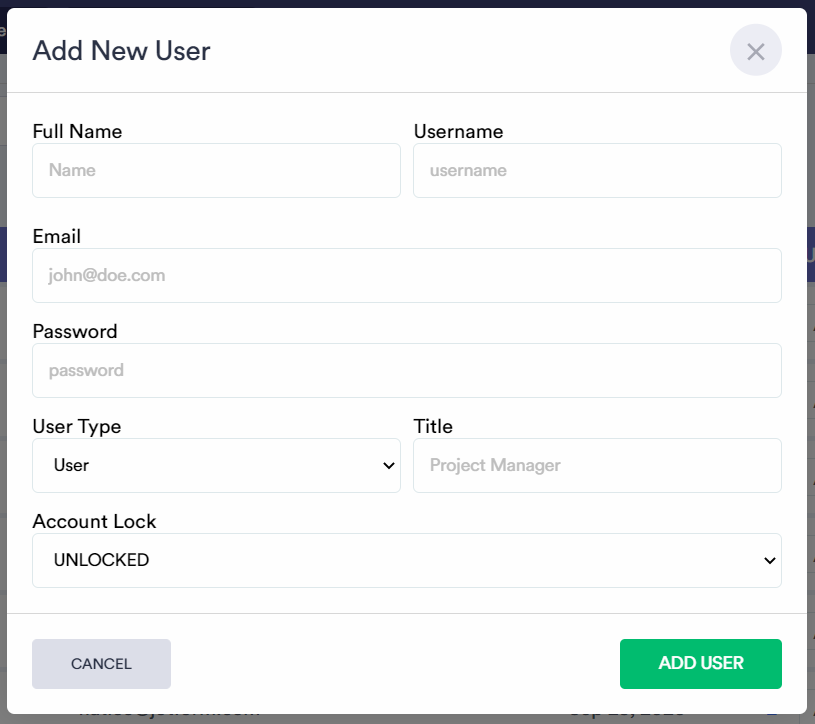Select the Email input box
The width and height of the screenshot is (815, 724).
pyautogui.click(x=407, y=275)
